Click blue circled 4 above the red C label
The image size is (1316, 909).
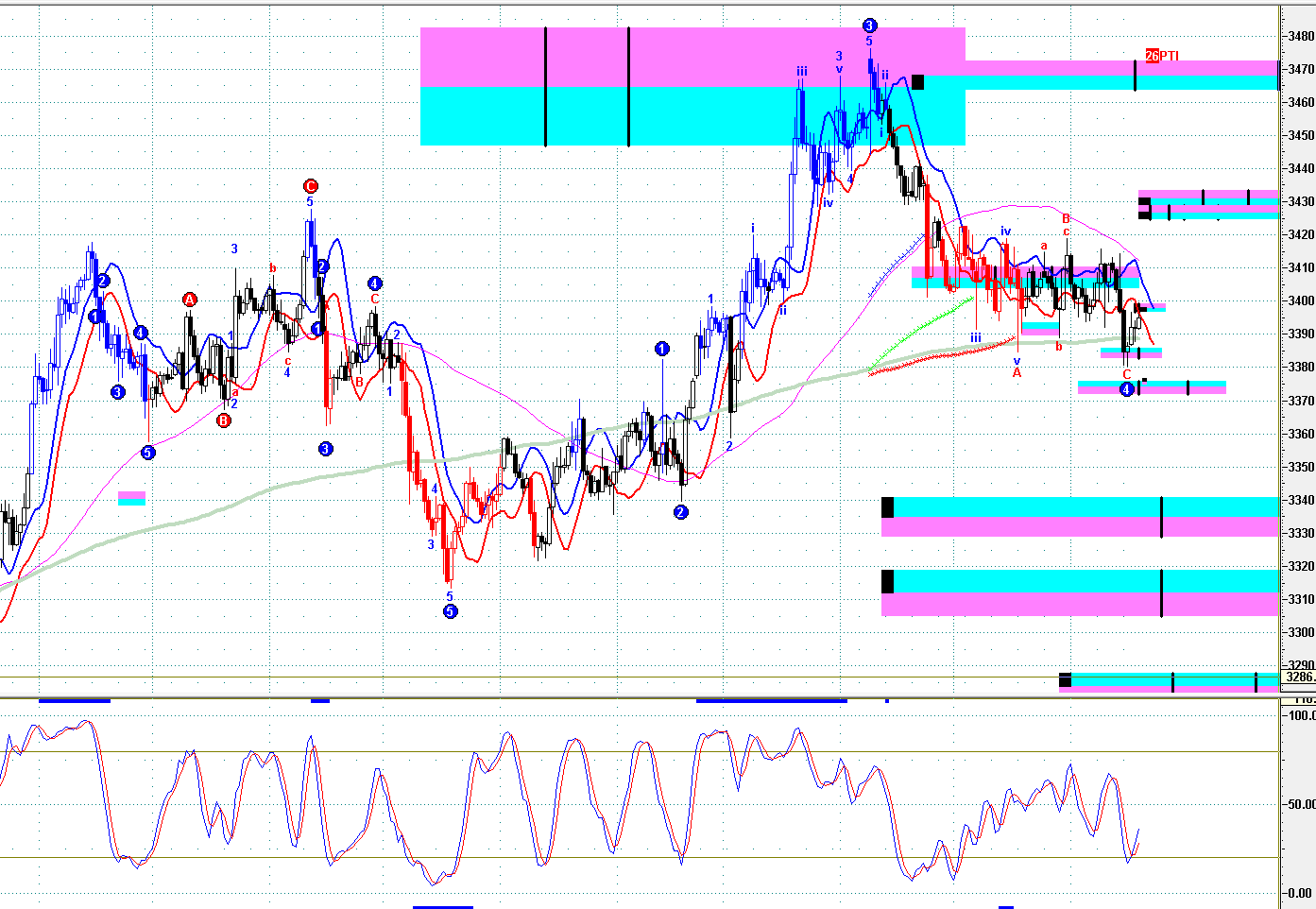(x=374, y=283)
